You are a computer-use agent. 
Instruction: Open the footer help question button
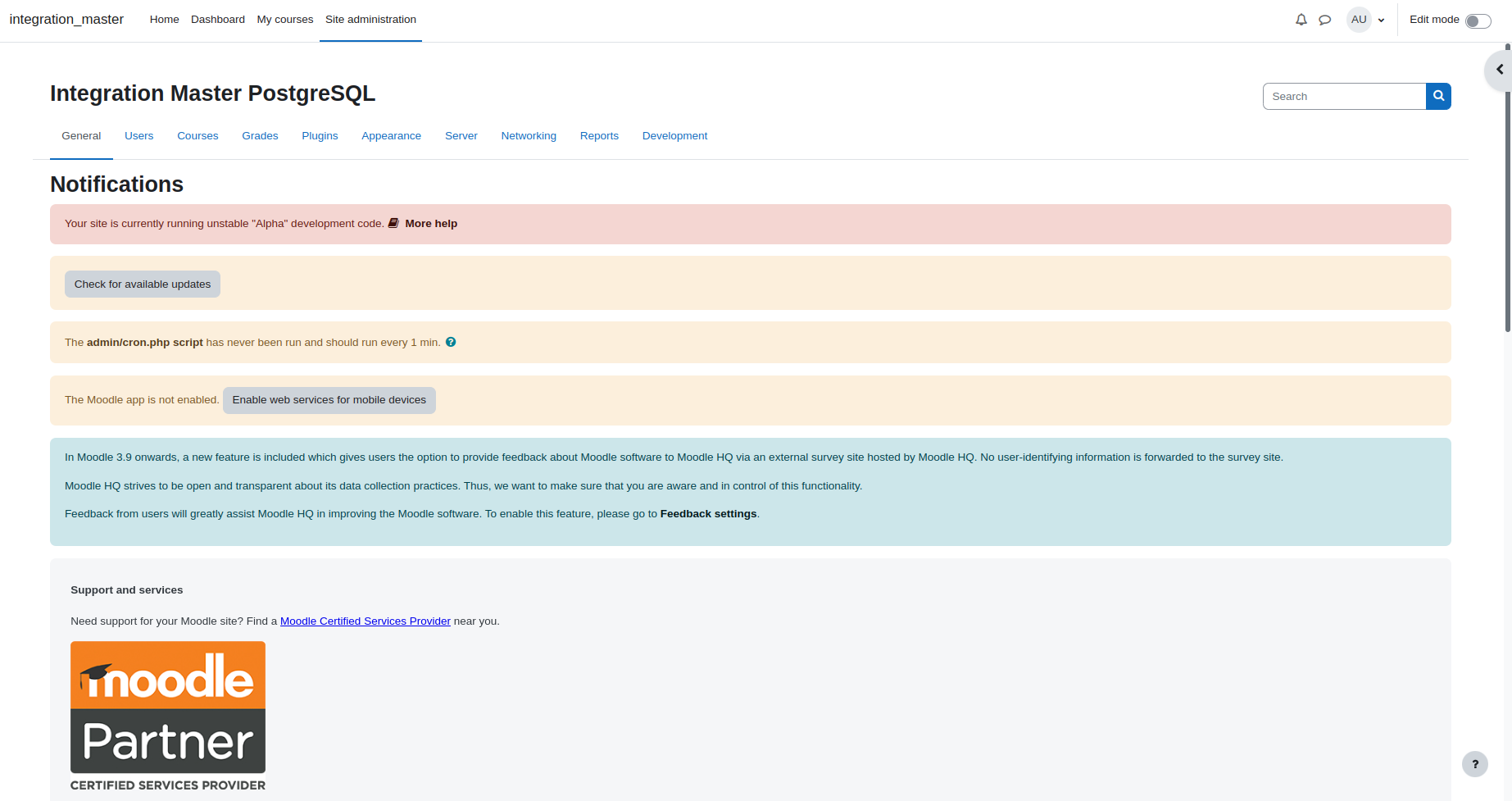(1475, 764)
